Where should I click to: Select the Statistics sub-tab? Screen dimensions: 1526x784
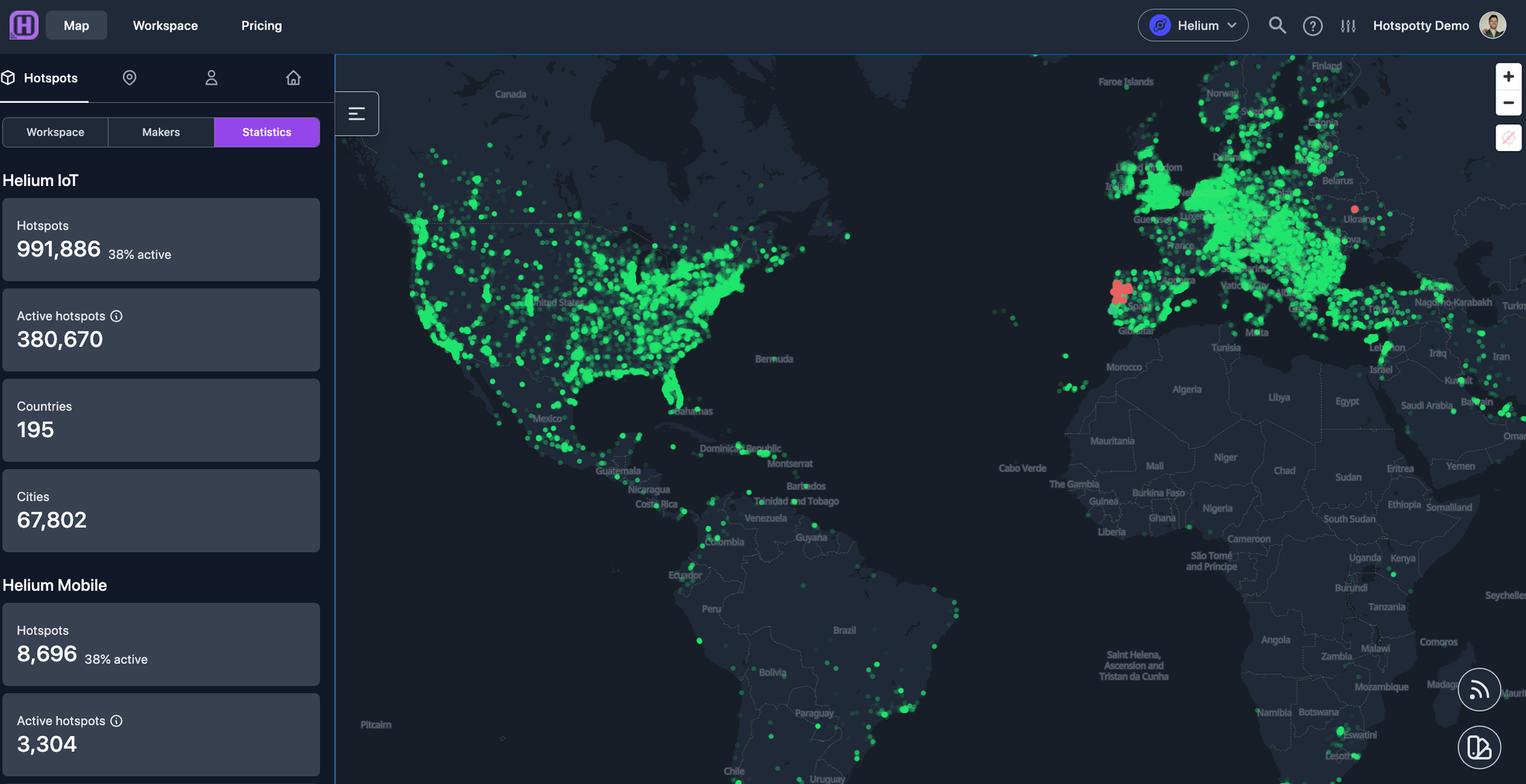click(267, 132)
